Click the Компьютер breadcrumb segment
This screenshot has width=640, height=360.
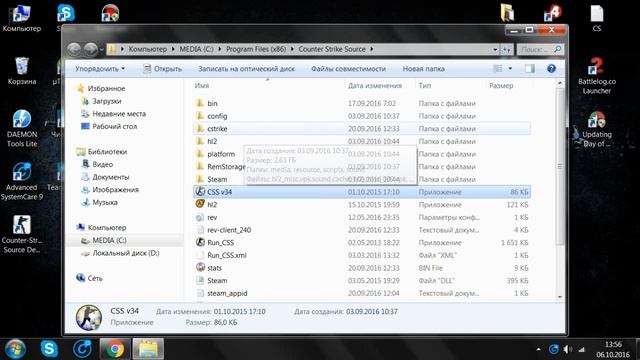[x=148, y=49]
